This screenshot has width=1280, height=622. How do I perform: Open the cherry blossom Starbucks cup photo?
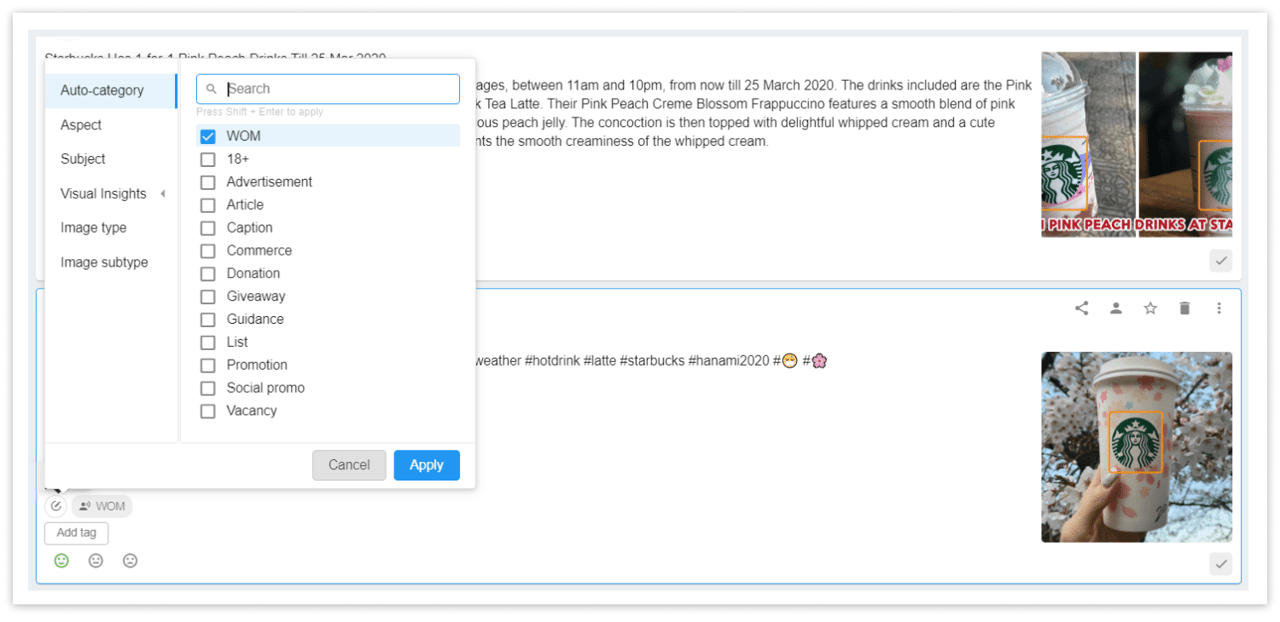click(1137, 447)
